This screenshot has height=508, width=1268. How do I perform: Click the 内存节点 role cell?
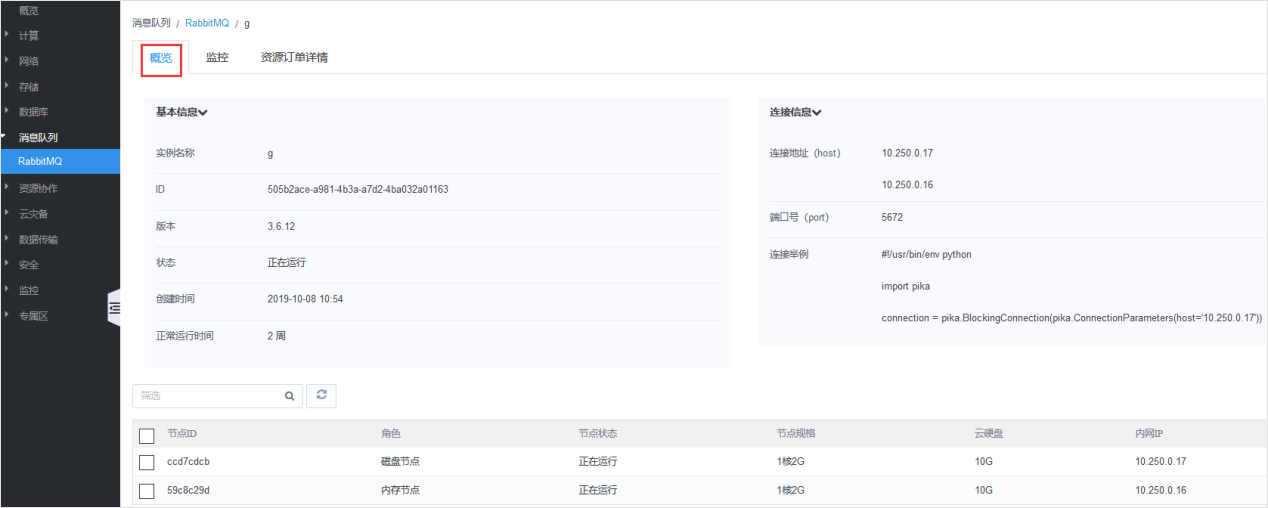[x=400, y=491]
